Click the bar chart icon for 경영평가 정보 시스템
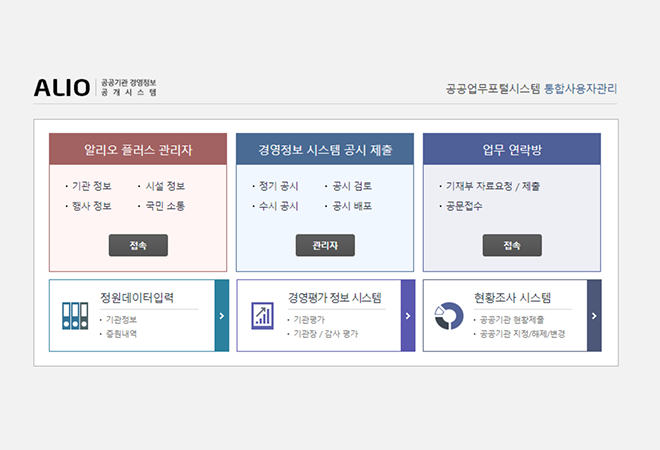660x450 pixels. pos(262,316)
